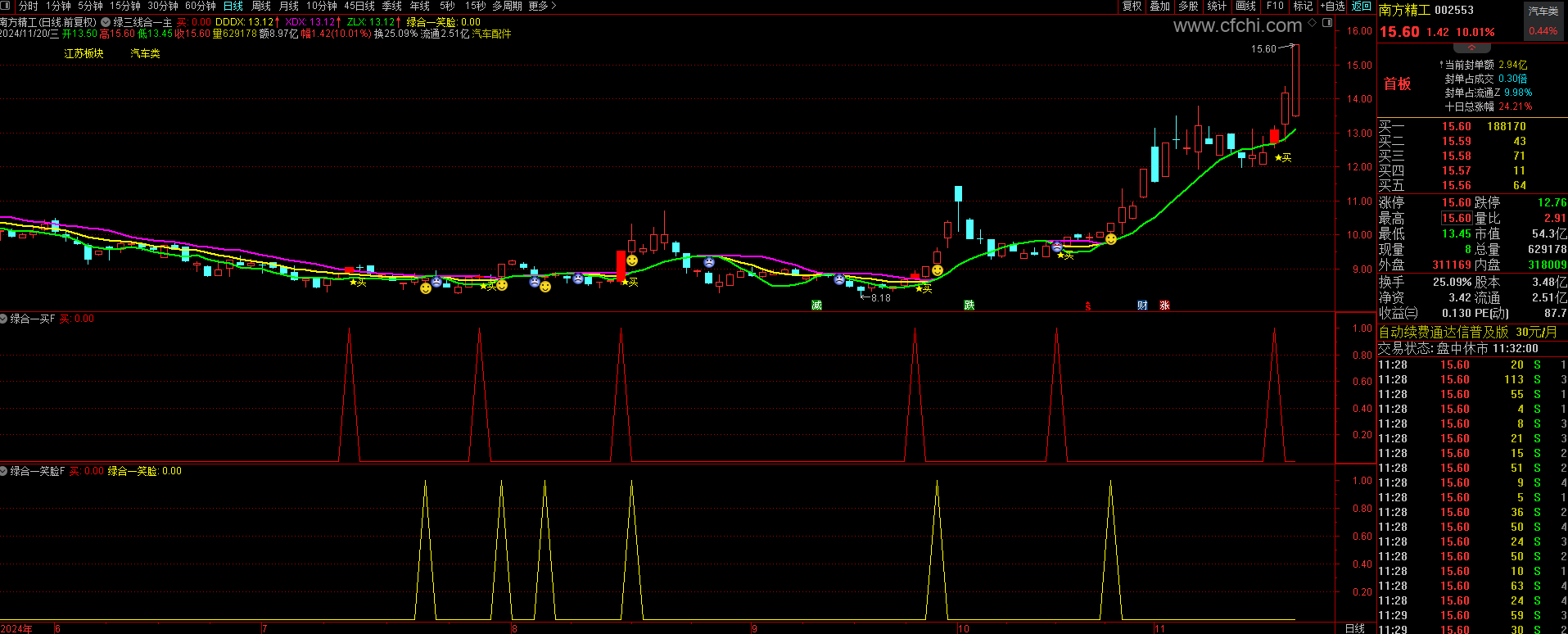The image size is (1568, 634).
Task: Click the 多股 multi-stock button
Action: [1188, 6]
